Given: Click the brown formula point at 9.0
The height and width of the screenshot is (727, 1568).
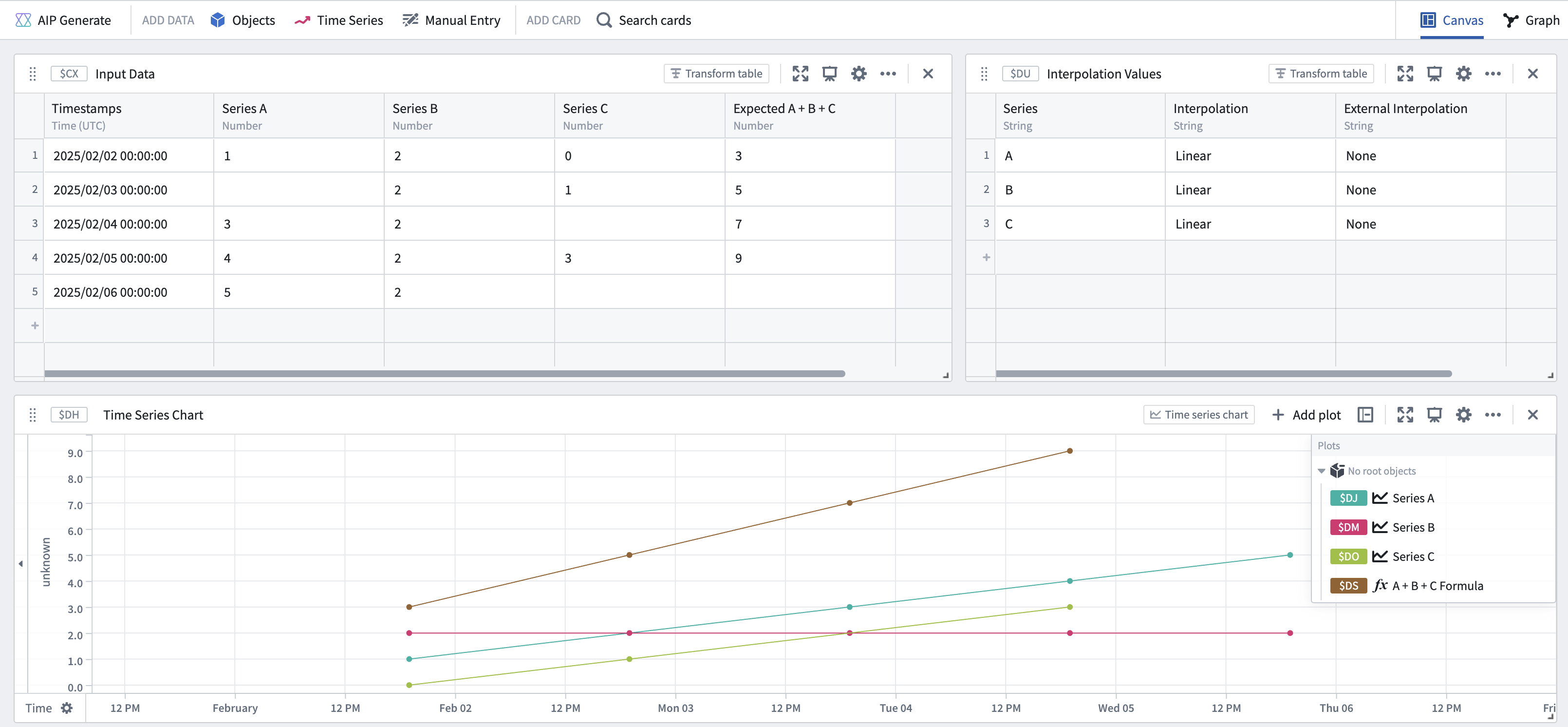Looking at the screenshot, I should click(1069, 451).
